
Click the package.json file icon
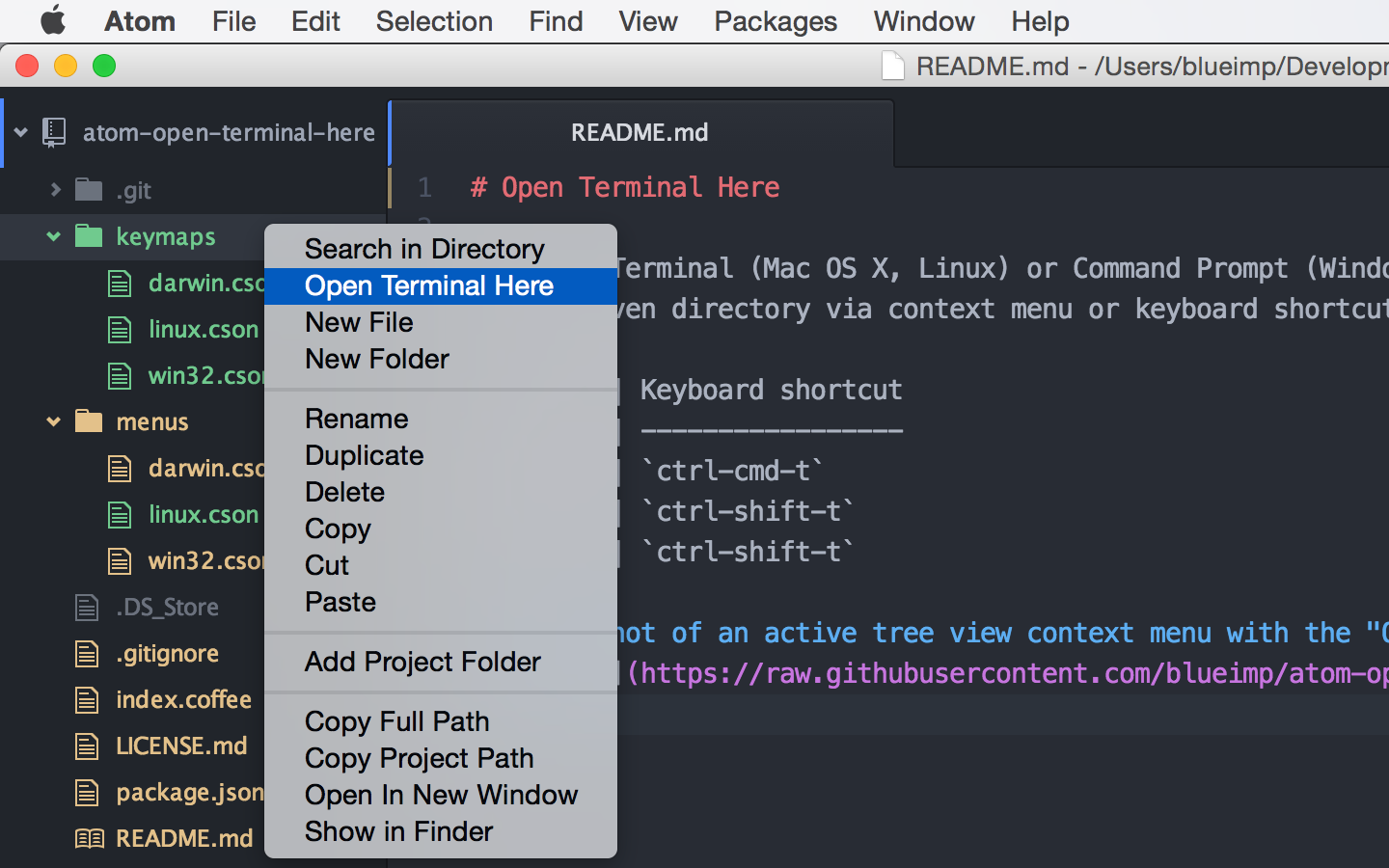[87, 792]
